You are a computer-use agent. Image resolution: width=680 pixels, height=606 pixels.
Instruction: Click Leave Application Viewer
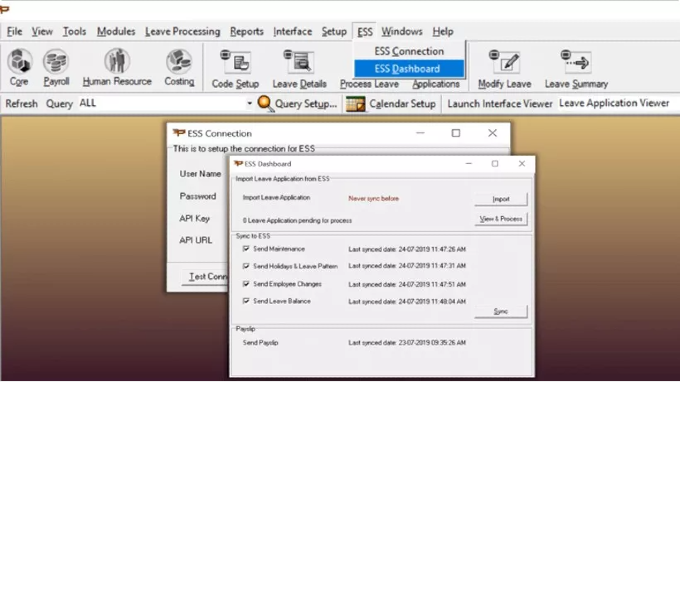[614, 103]
